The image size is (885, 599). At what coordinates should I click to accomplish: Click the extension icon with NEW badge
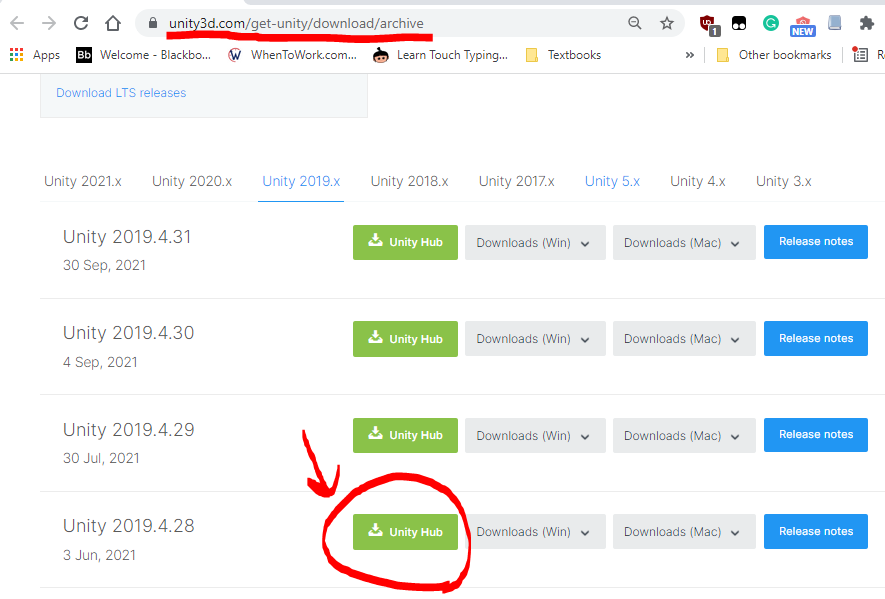click(803, 26)
